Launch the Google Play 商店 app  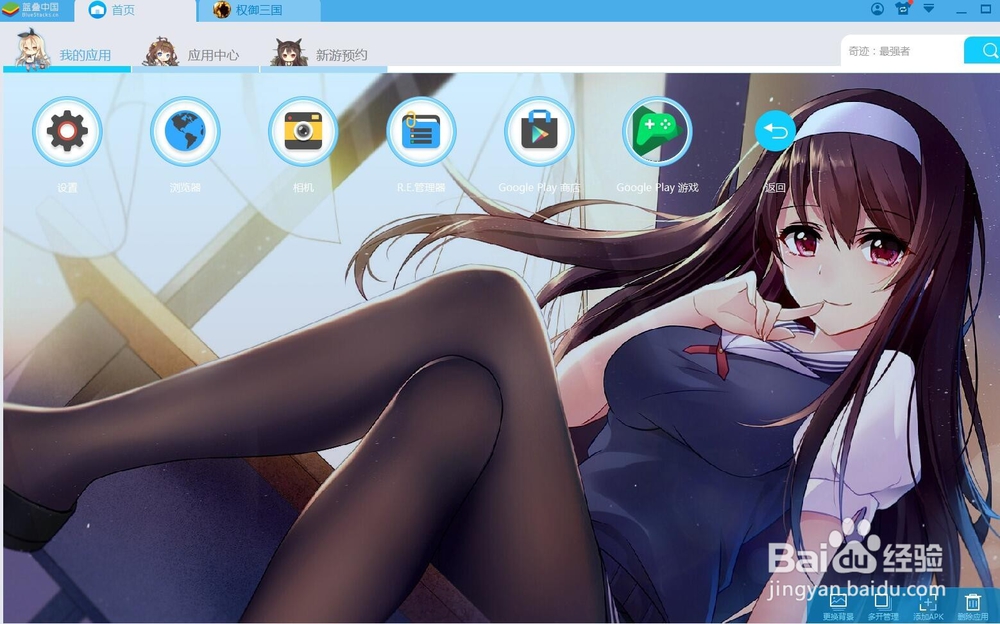[539, 131]
